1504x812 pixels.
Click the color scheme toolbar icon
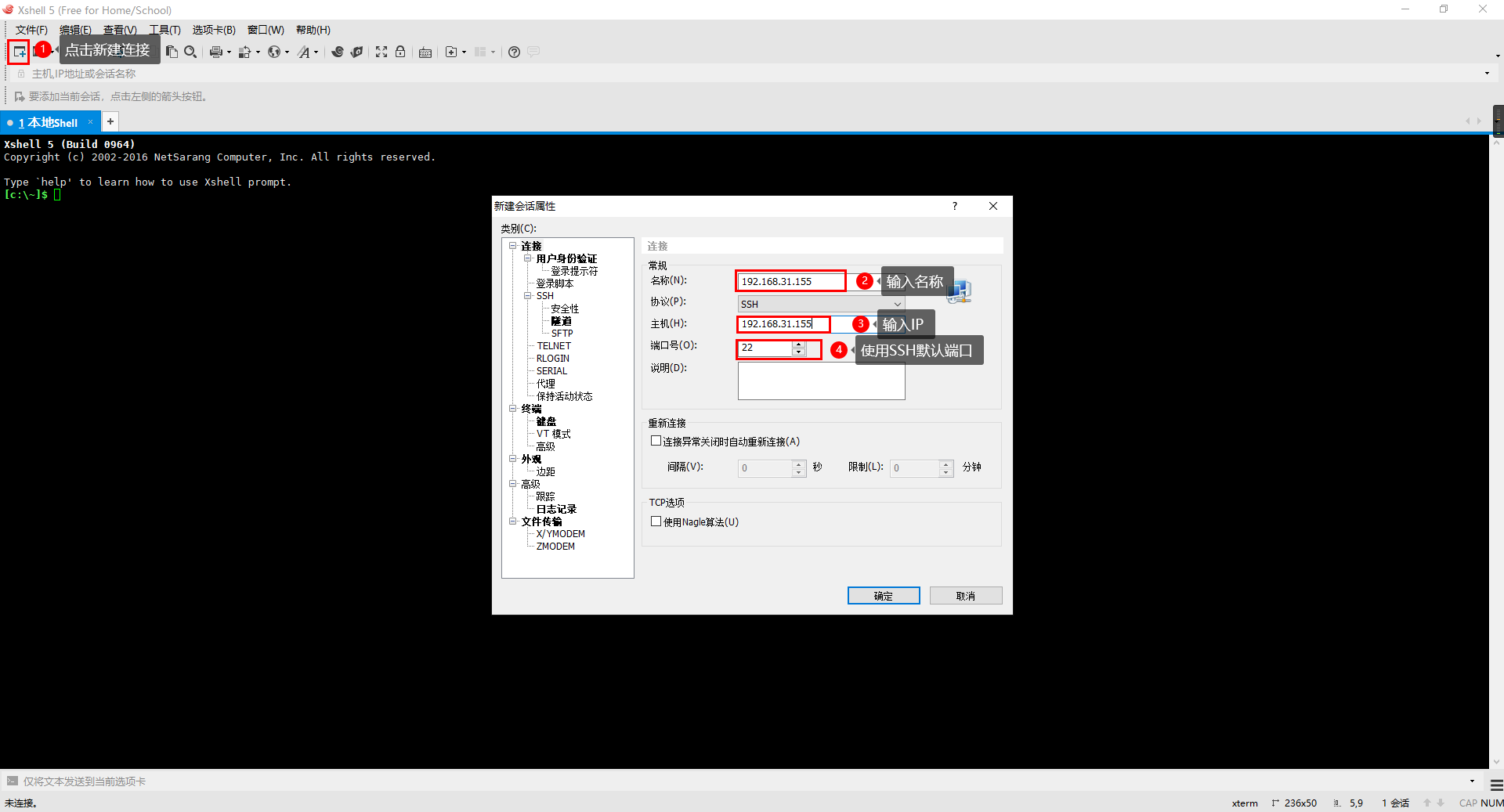(244, 52)
